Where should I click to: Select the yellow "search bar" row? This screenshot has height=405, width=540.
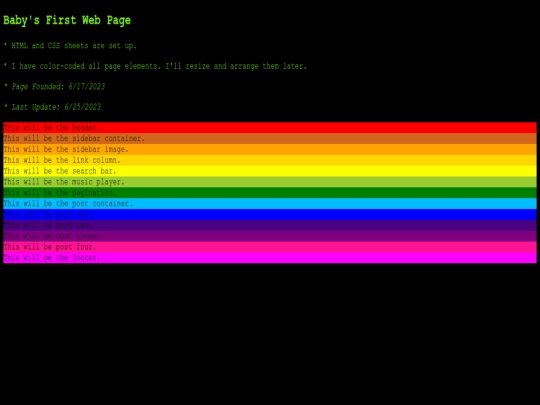270,171
